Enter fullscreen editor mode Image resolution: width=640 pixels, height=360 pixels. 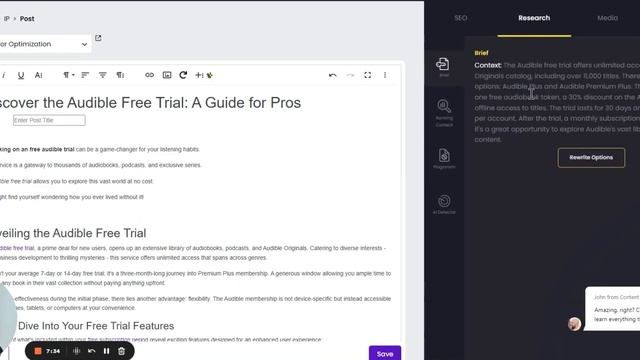click(368, 75)
